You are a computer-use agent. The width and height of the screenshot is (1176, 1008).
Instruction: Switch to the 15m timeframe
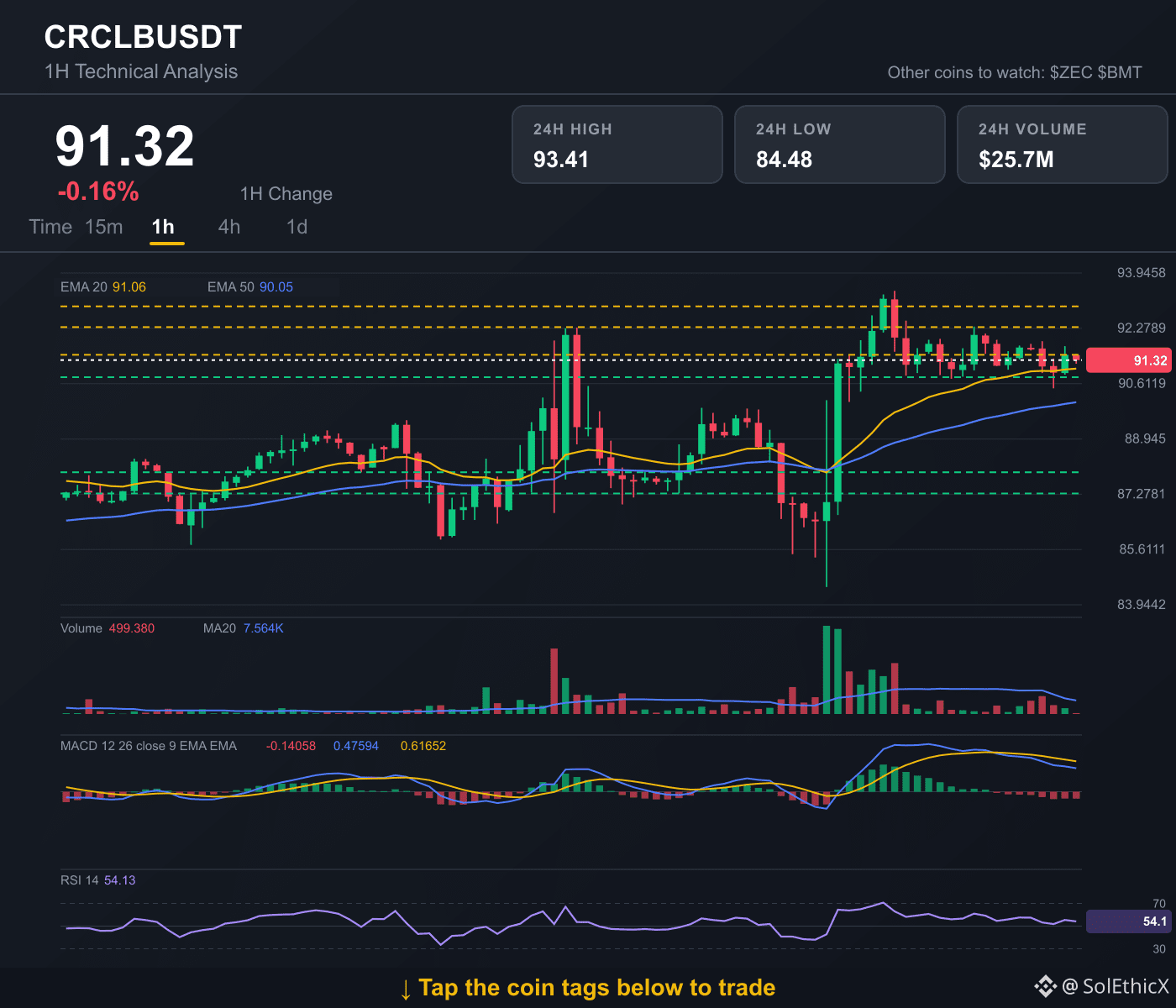(104, 227)
